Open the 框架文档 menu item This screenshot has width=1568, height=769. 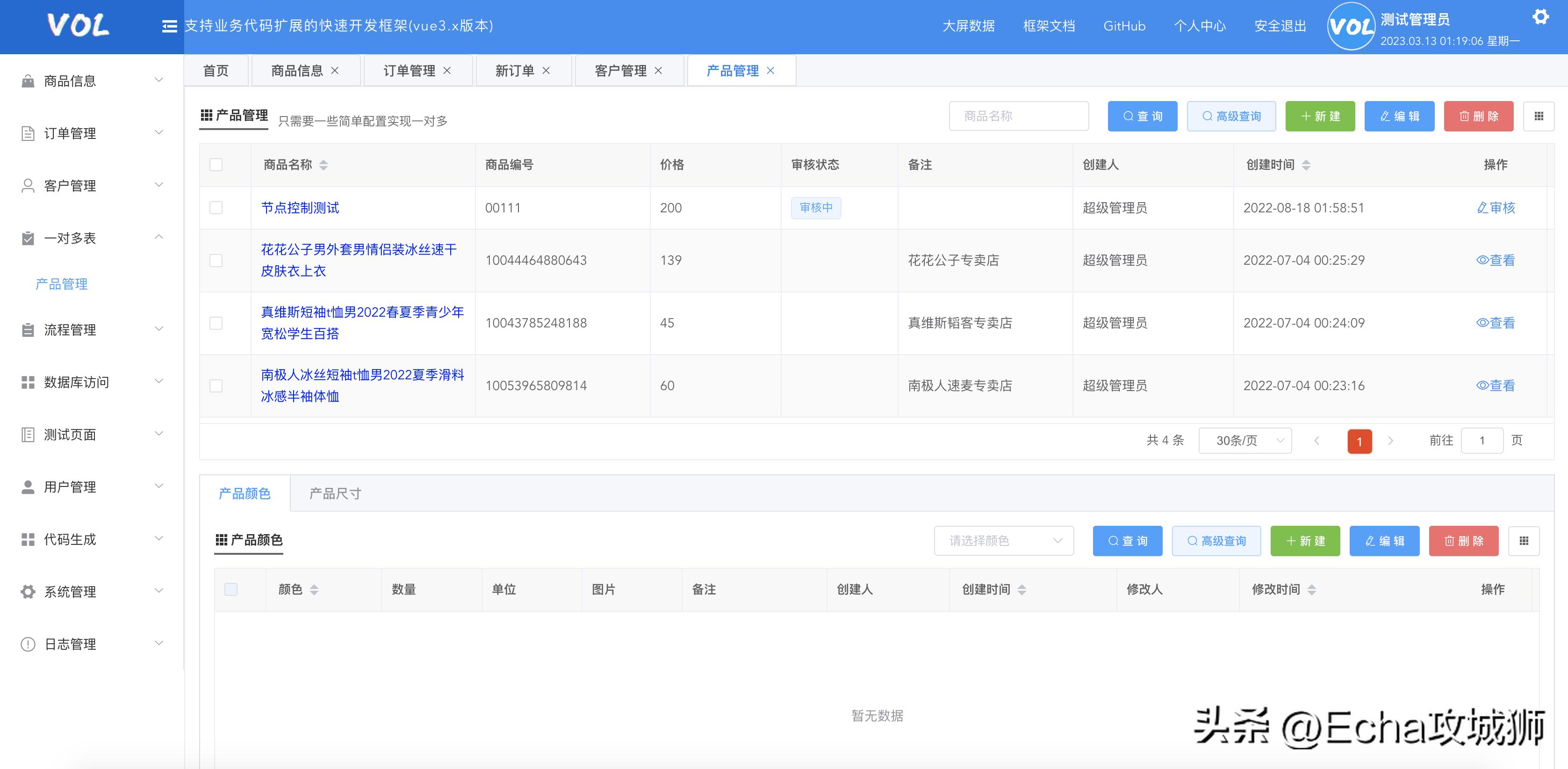pyautogui.click(x=1048, y=26)
